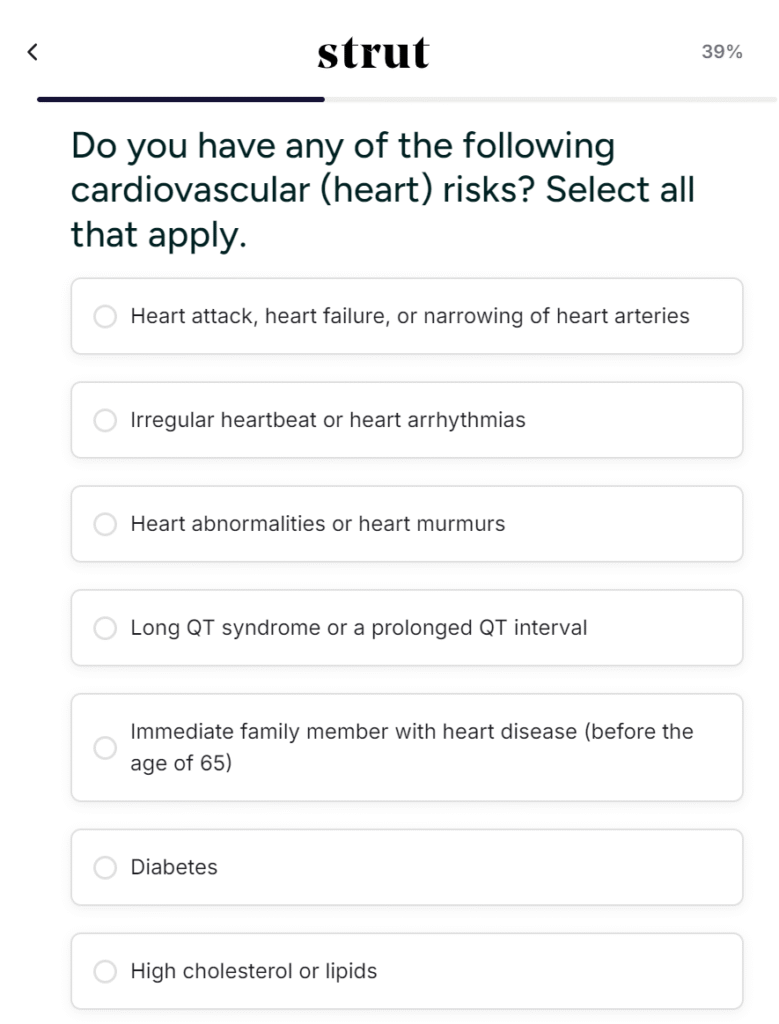
Task: Tick the radio circle beside Heart abnormalities
Action: click(105, 524)
